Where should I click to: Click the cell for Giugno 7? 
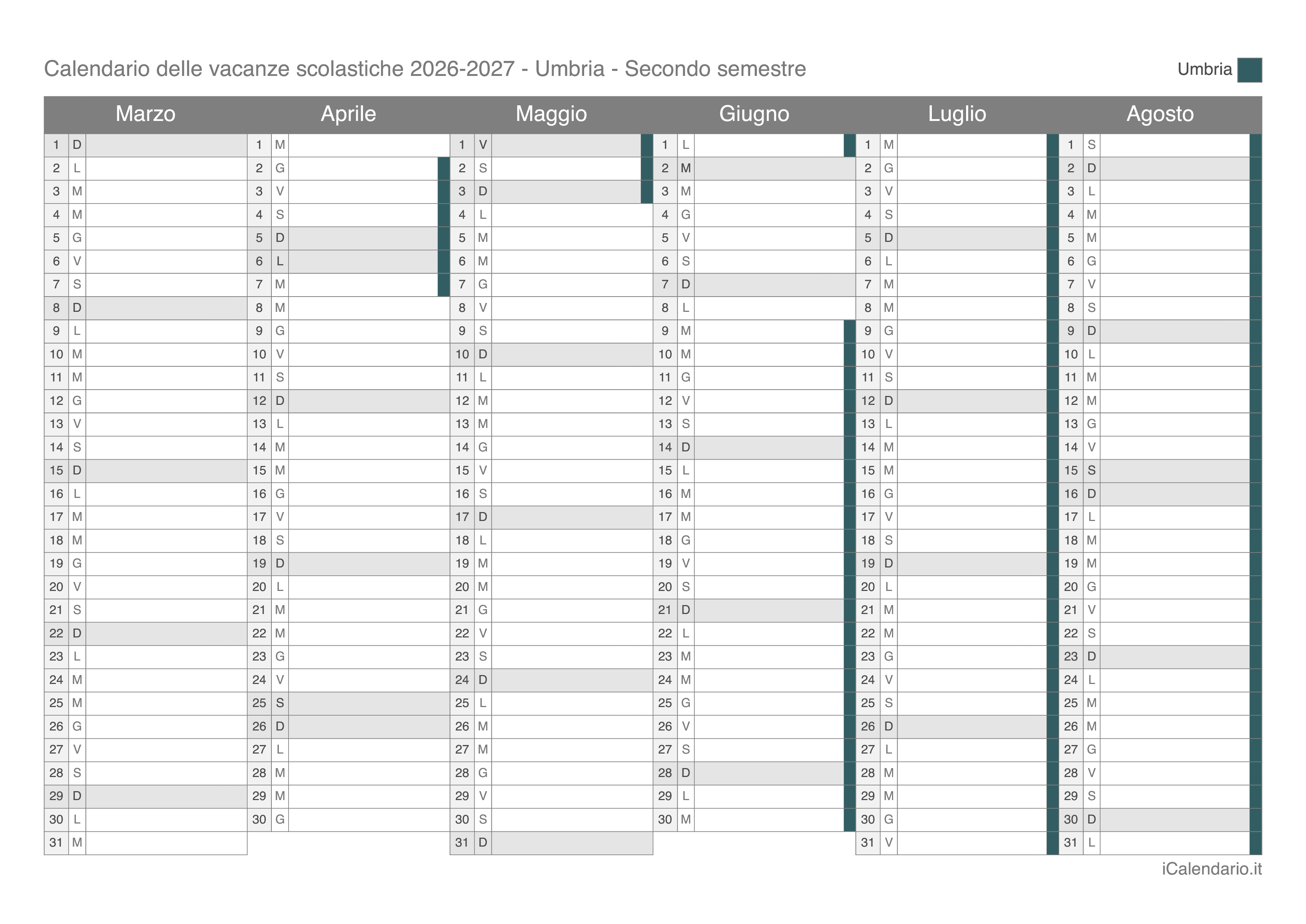[775, 284]
